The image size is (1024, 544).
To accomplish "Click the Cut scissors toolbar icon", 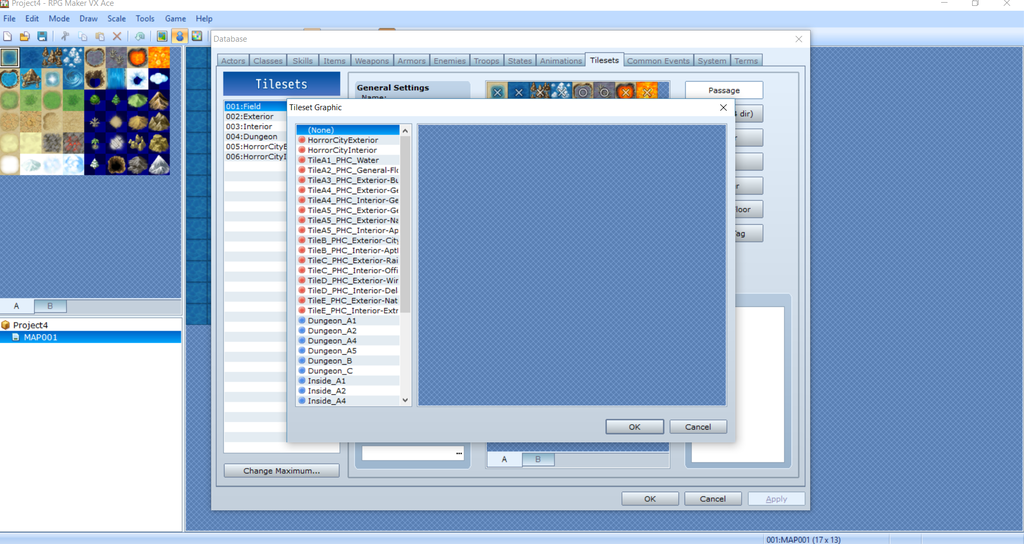I will point(66,36).
